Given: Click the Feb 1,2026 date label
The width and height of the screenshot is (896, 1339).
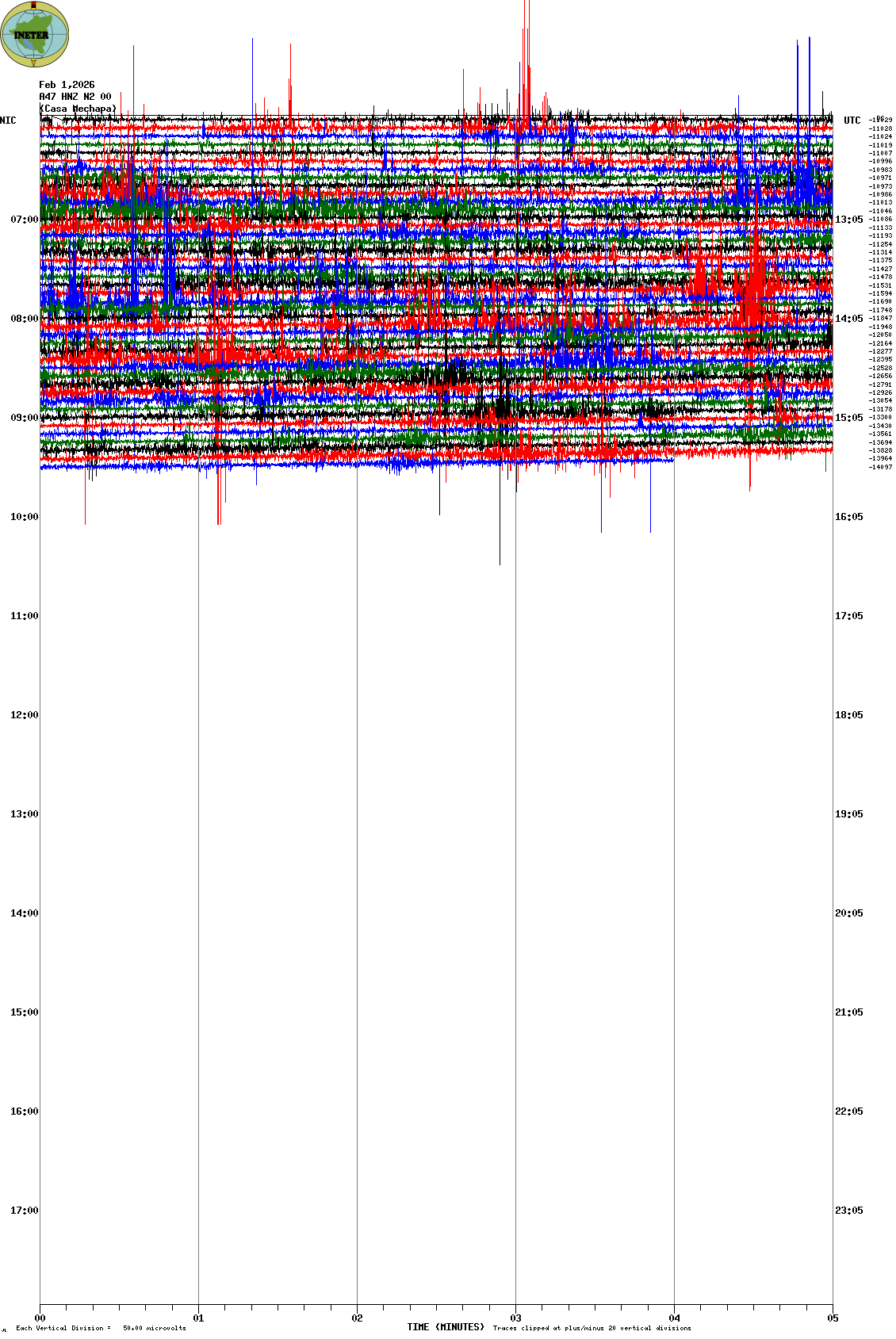Looking at the screenshot, I should (67, 85).
